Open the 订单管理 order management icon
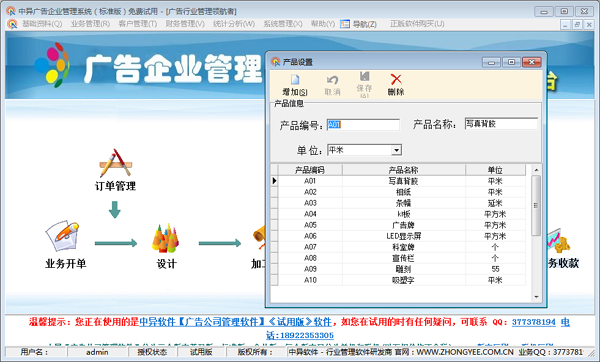Image resolution: width=600 pixels, height=362 pixels. (115, 163)
